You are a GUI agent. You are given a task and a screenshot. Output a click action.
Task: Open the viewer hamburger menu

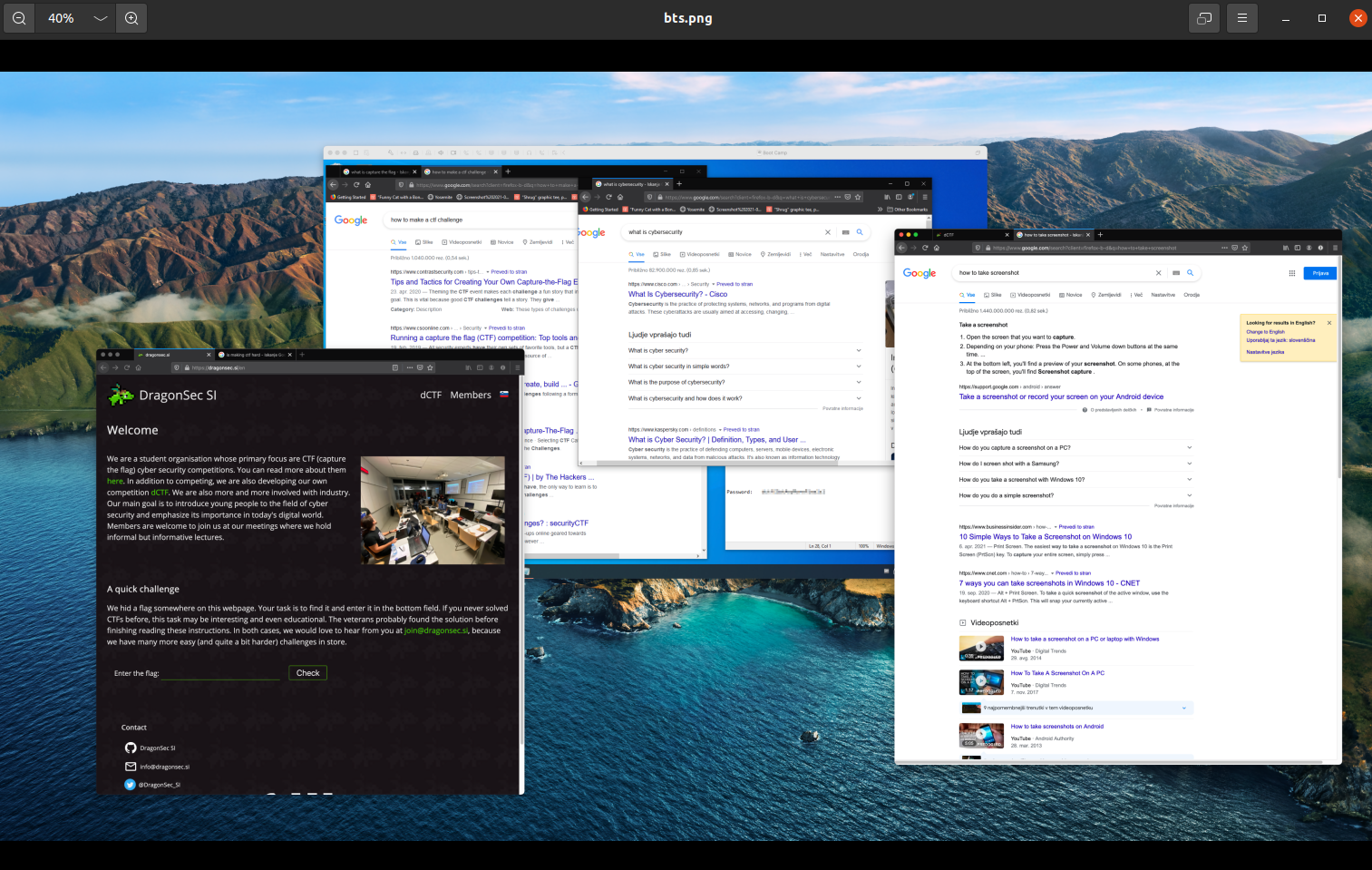1242,18
